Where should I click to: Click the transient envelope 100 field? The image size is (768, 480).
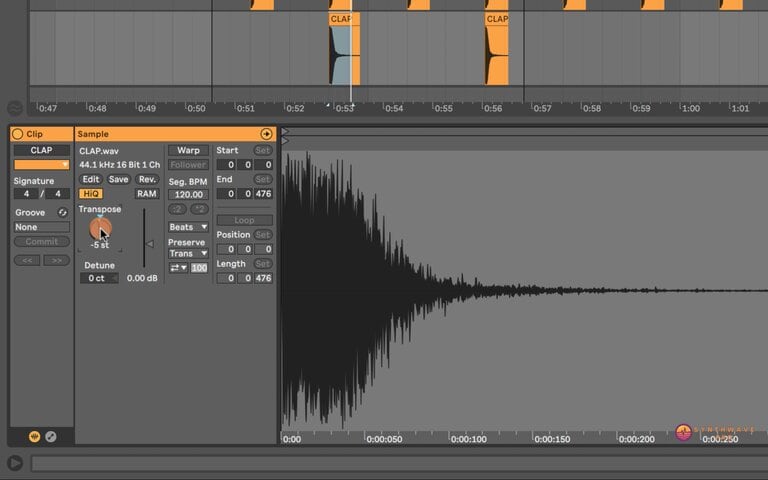pos(199,267)
